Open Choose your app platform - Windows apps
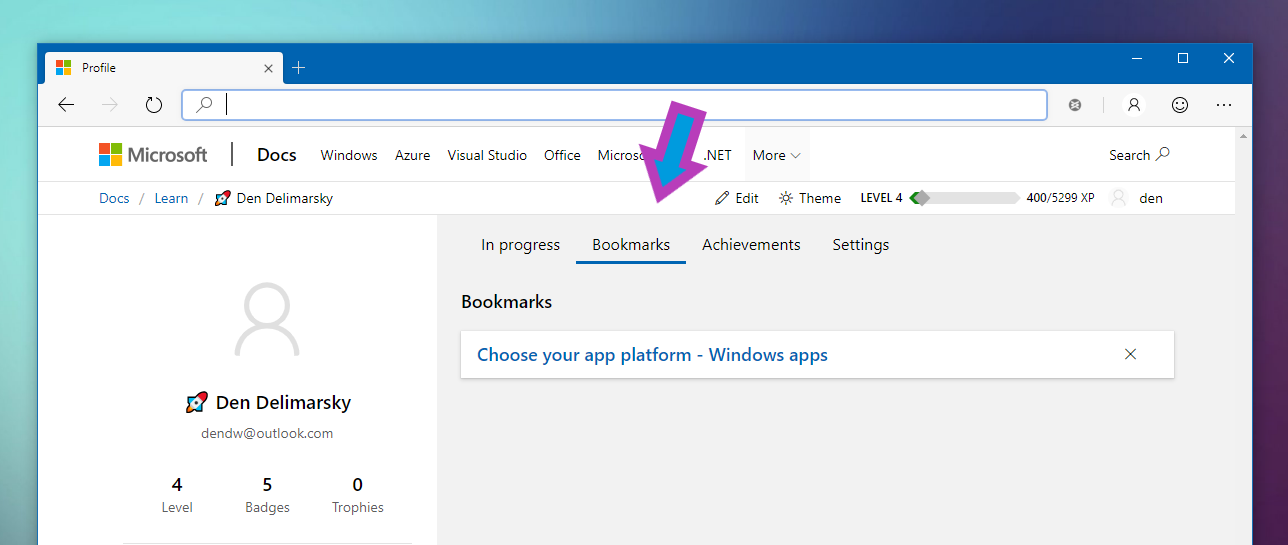Screen dimensions: 1288x545 pos(652,354)
